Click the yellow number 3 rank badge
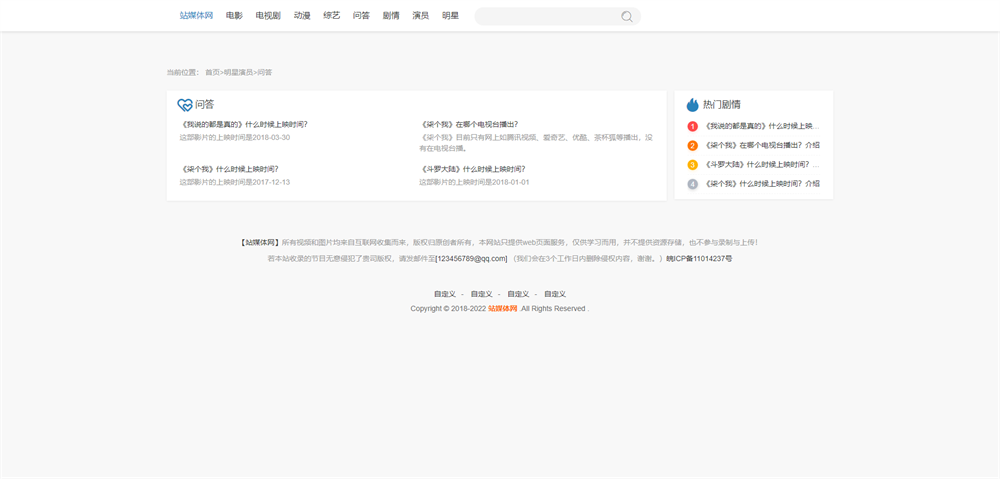The image size is (1000, 479). tap(693, 165)
